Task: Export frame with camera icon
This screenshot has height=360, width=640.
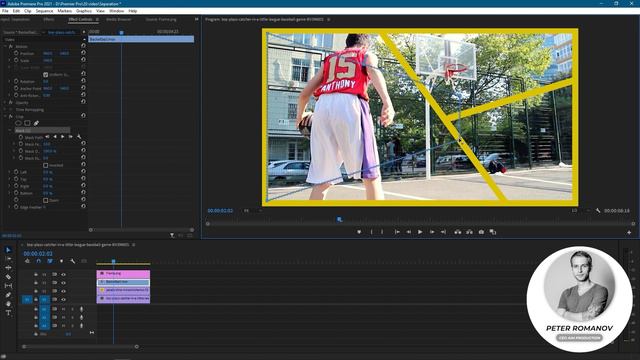Action: [x=481, y=232]
